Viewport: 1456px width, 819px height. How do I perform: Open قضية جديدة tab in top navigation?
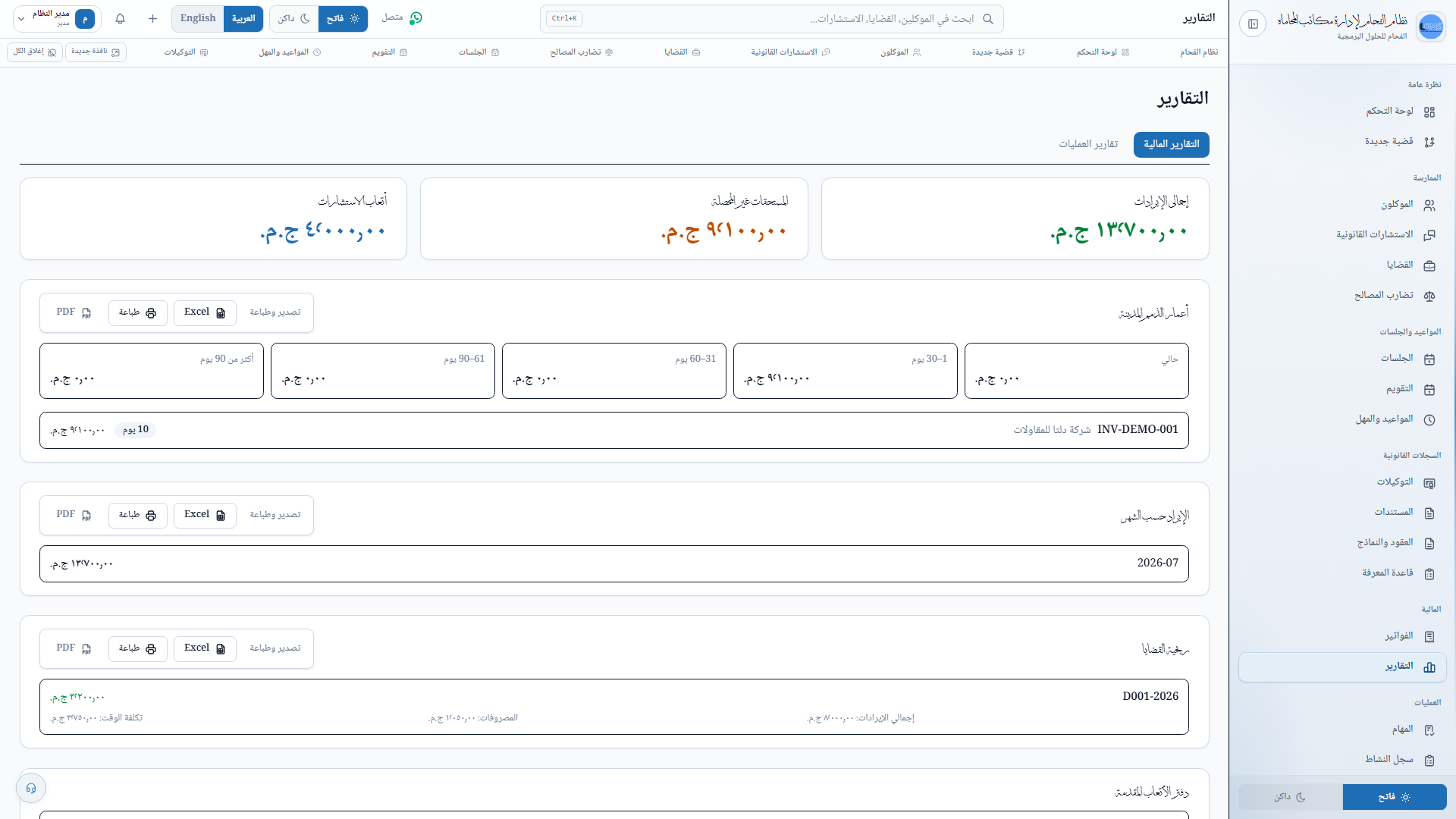(999, 52)
